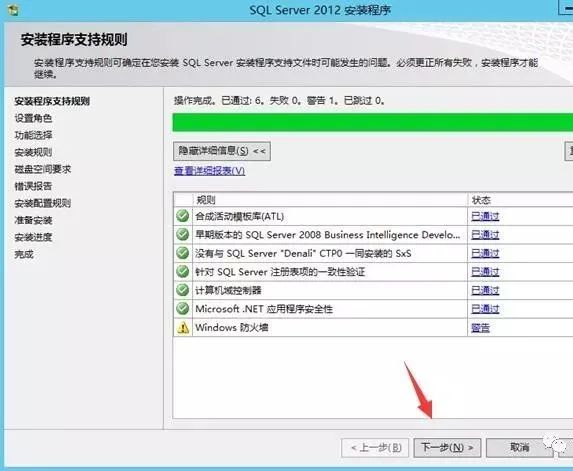This screenshot has height=471, width=573.
Task: Open 已通过 link for 注册表项的一致性验证
Action: point(485,272)
